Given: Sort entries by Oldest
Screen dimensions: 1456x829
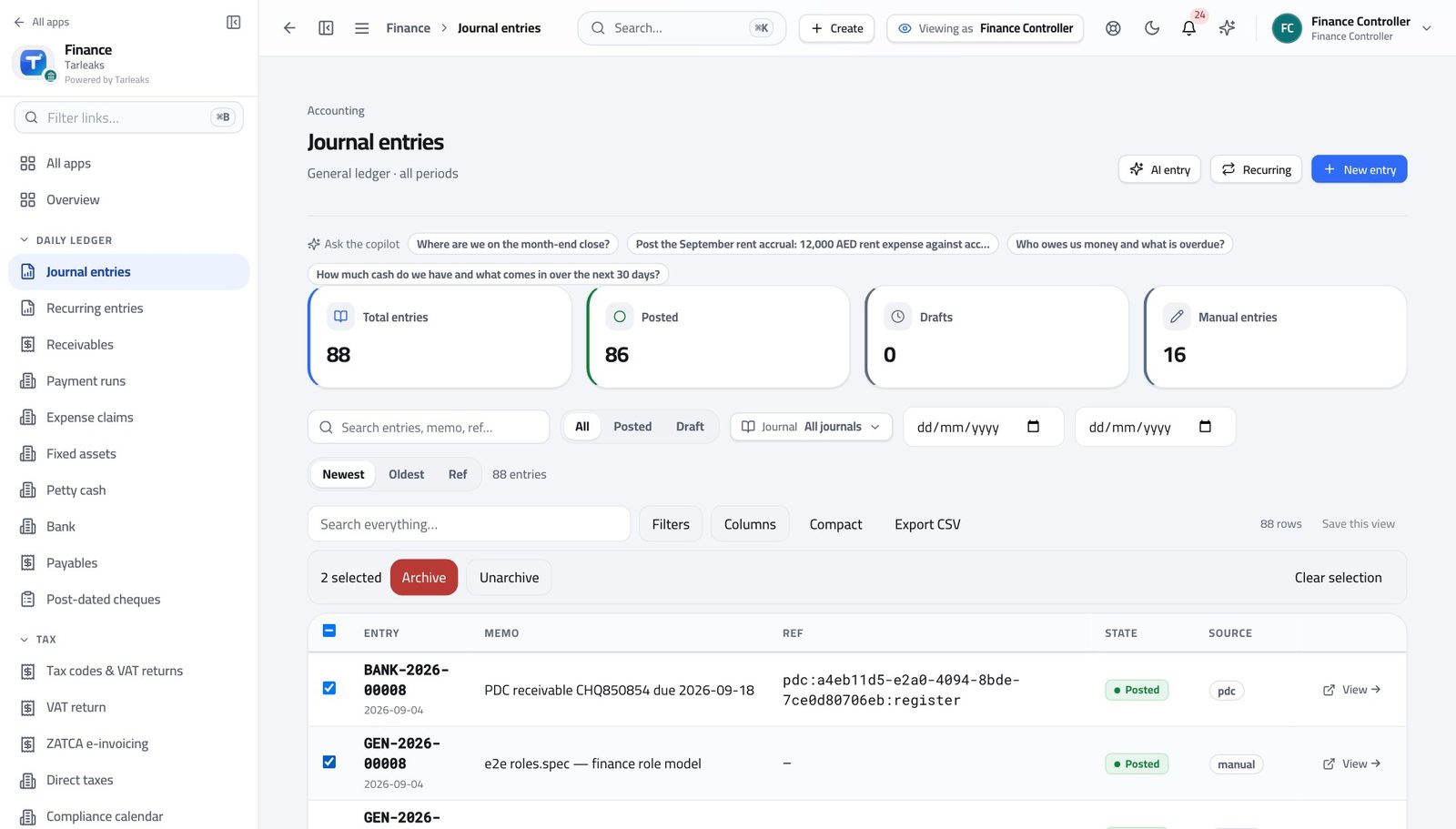Looking at the screenshot, I should click(406, 474).
